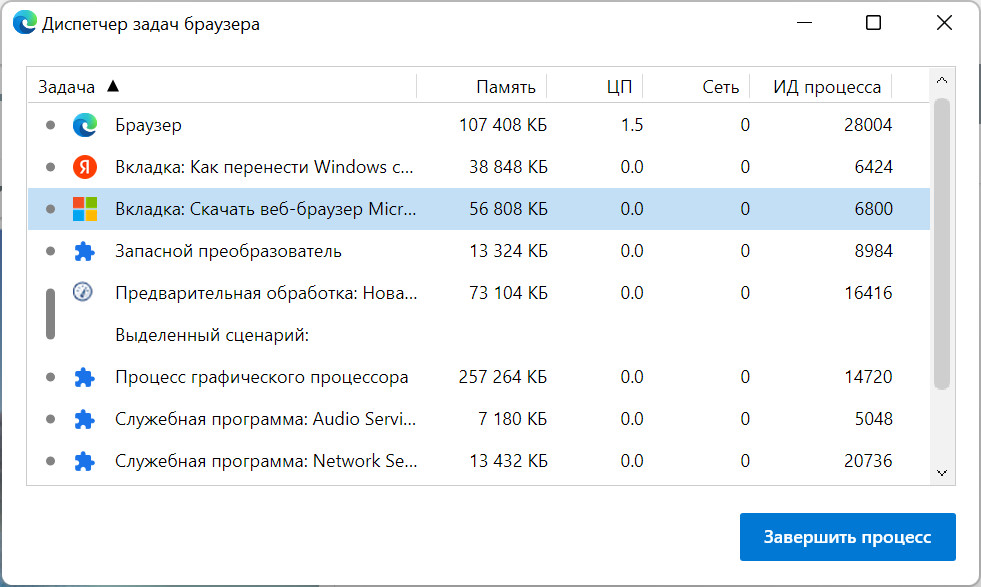Screen dimensions: 981x587
Task: Maximize the browser task manager window
Action: pos(873,23)
